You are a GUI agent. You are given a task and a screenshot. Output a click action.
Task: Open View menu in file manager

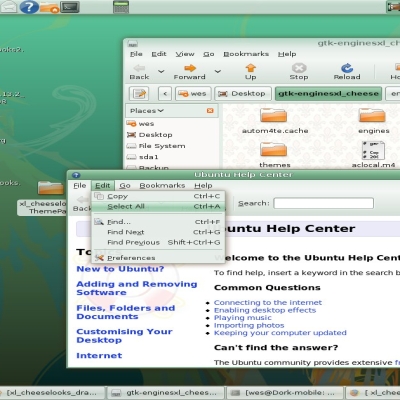pyautogui.click(x=185, y=54)
